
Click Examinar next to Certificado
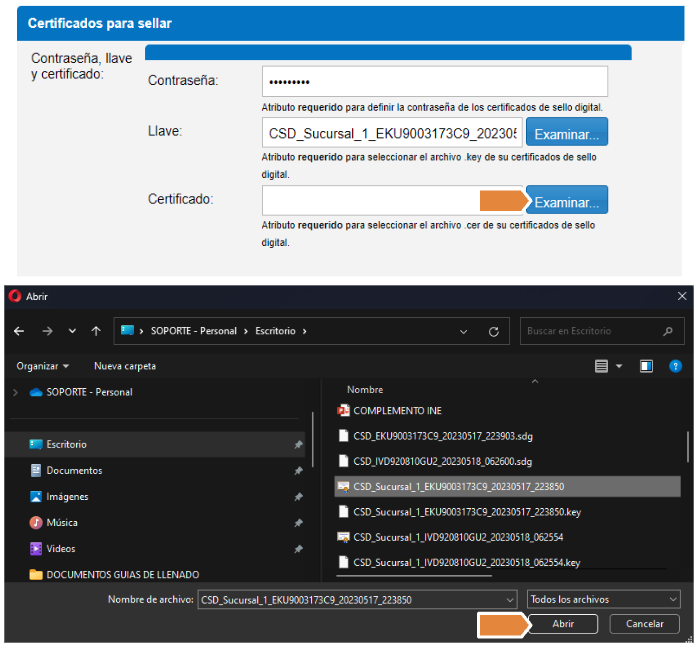pos(566,202)
